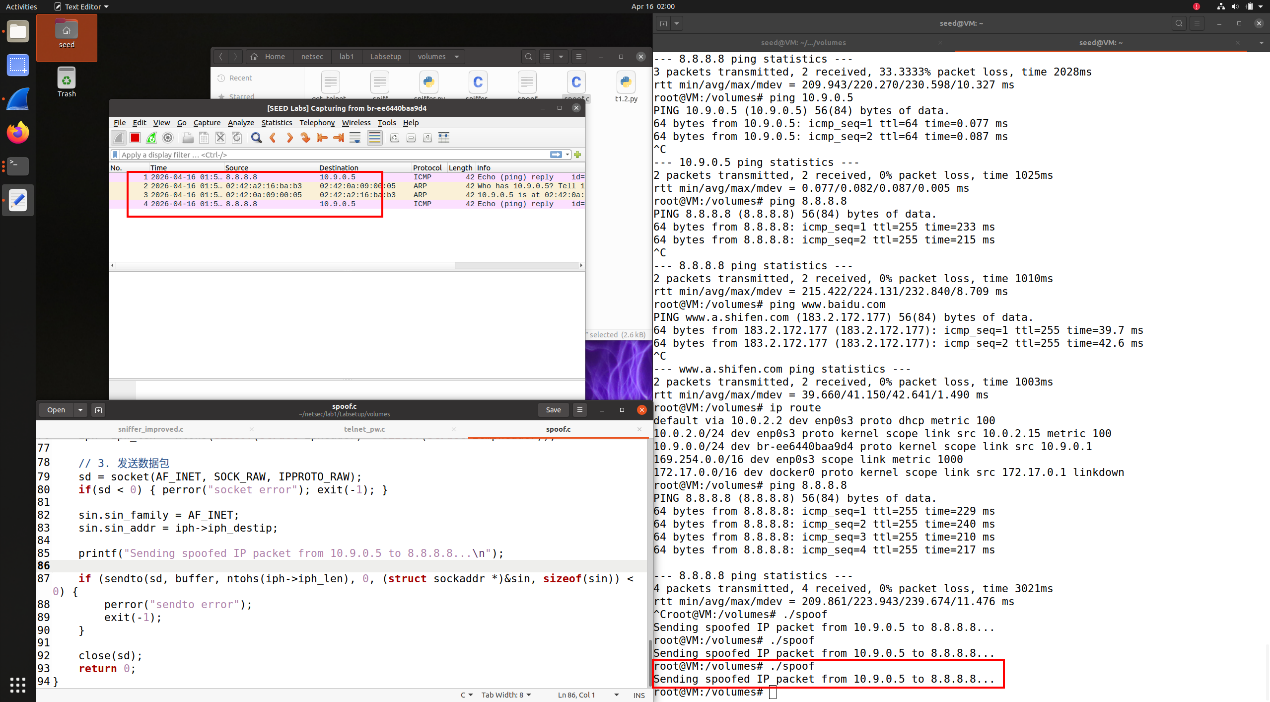Go to the previous packet arrow
This screenshot has width=1270, height=702.
272,138
